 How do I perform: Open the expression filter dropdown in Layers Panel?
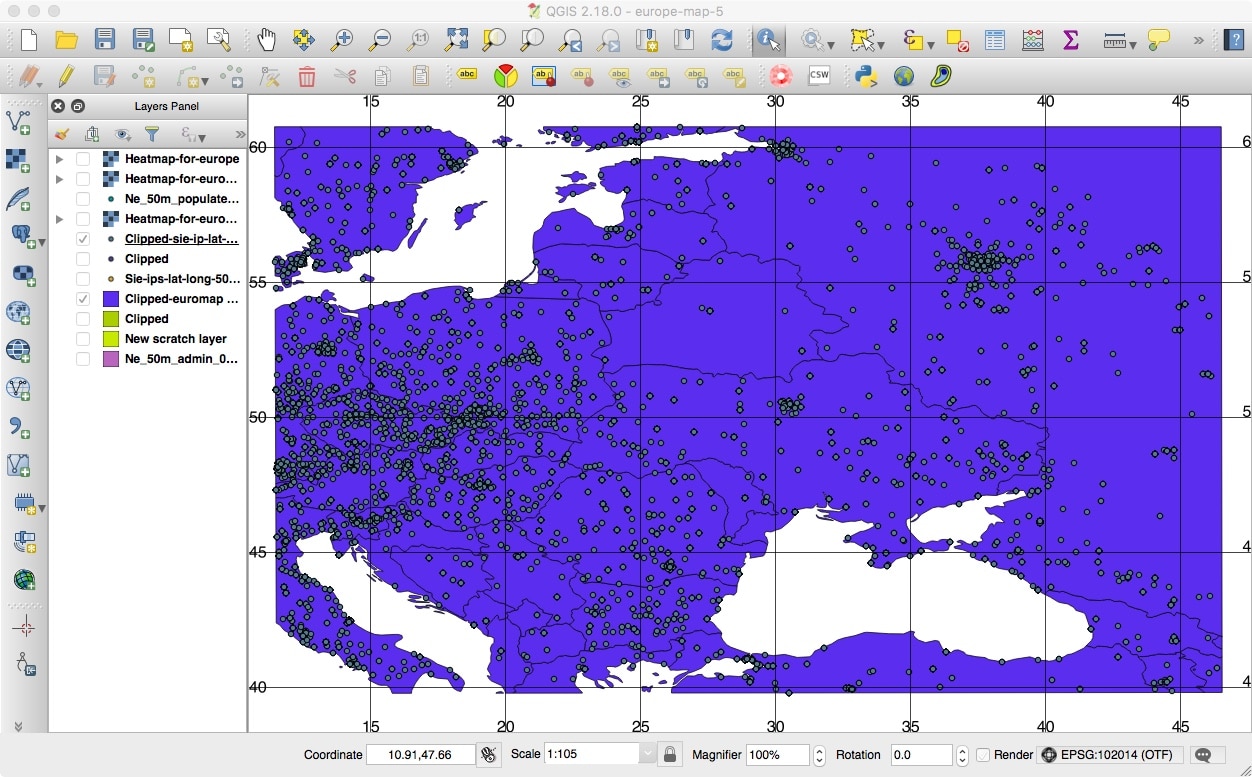coord(190,133)
